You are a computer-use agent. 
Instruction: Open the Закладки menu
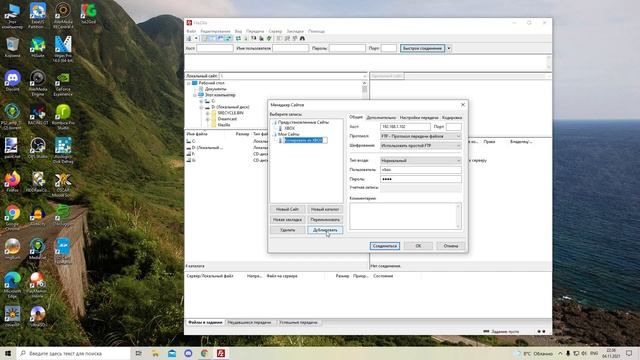pyautogui.click(x=295, y=31)
